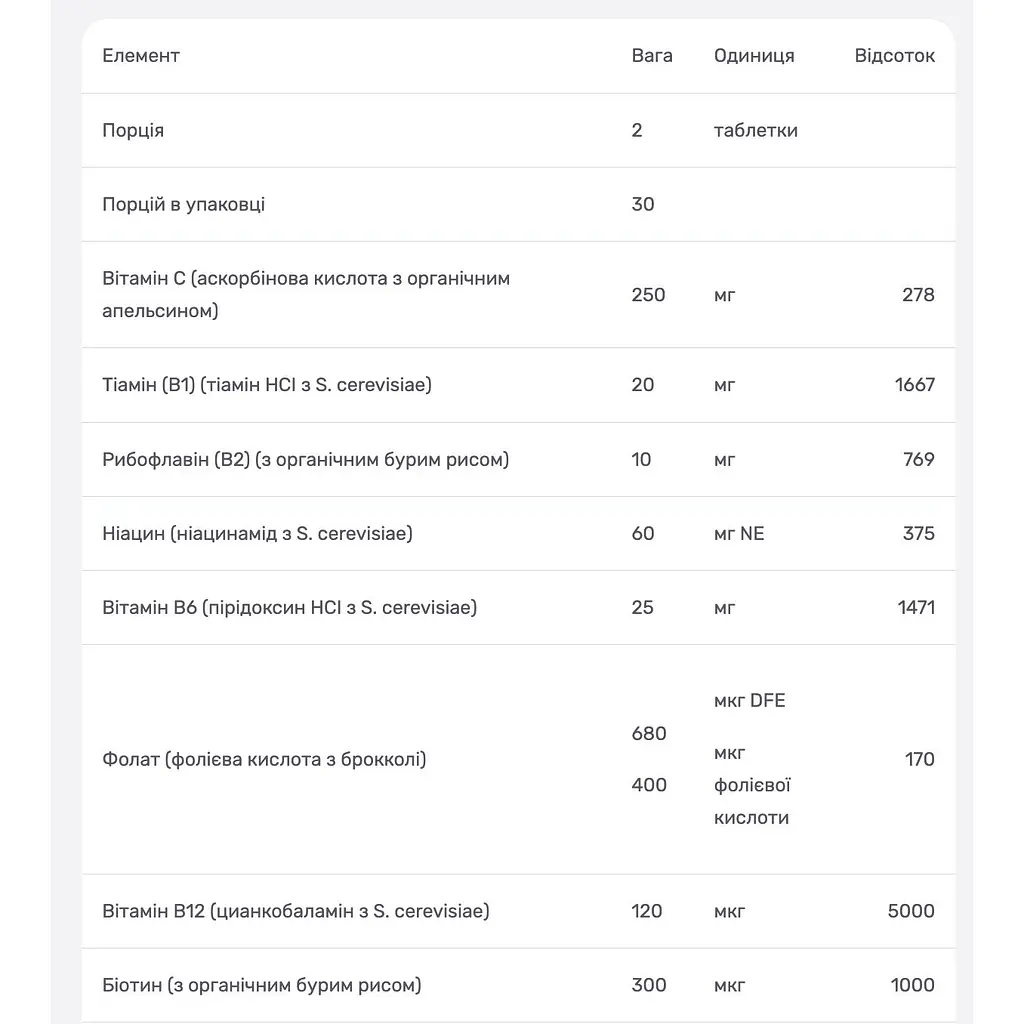Click the мкг DFE unit text
Viewport: 1024px width, 1024px height.
click(749, 701)
